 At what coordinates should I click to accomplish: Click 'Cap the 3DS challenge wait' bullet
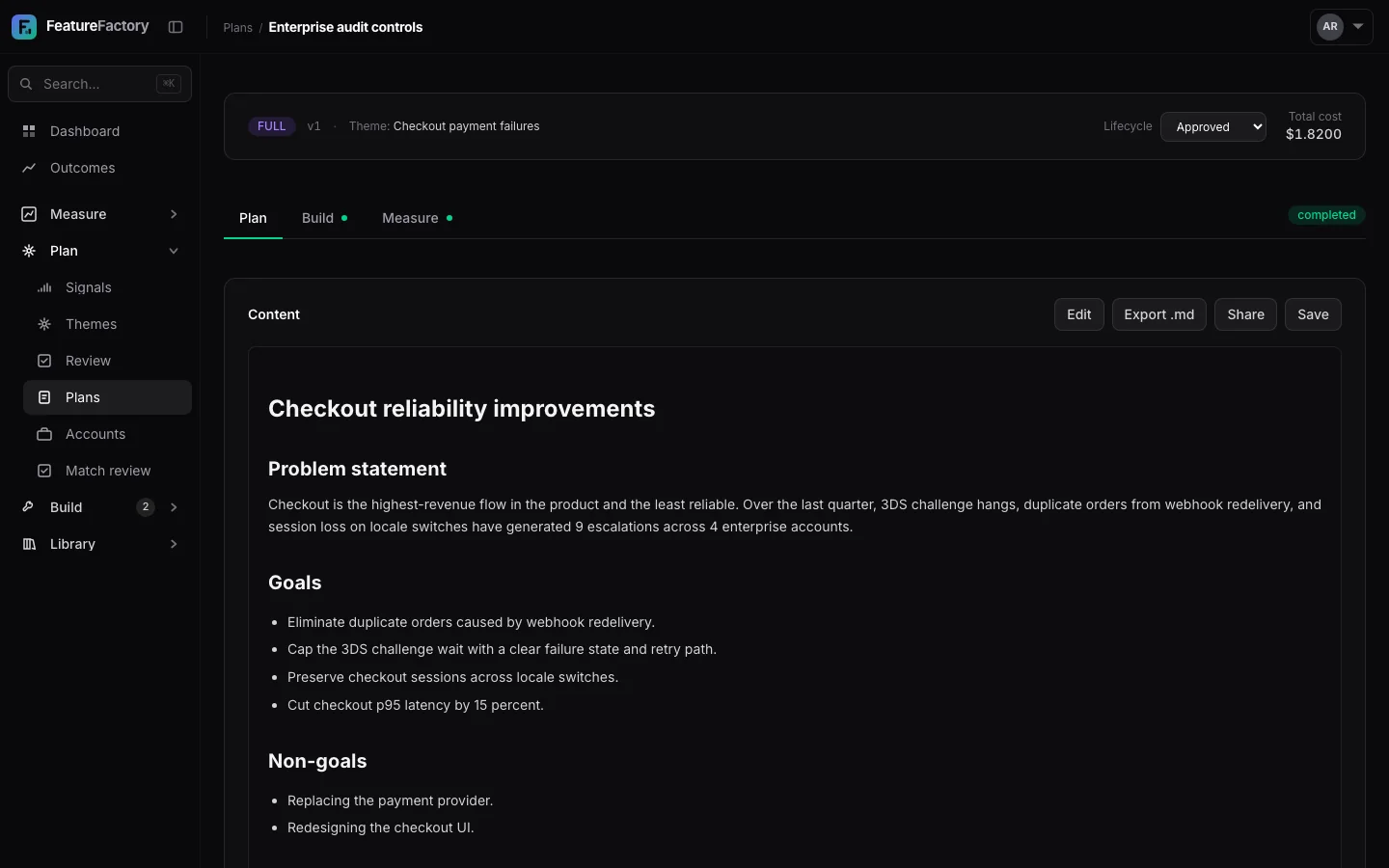click(502, 649)
